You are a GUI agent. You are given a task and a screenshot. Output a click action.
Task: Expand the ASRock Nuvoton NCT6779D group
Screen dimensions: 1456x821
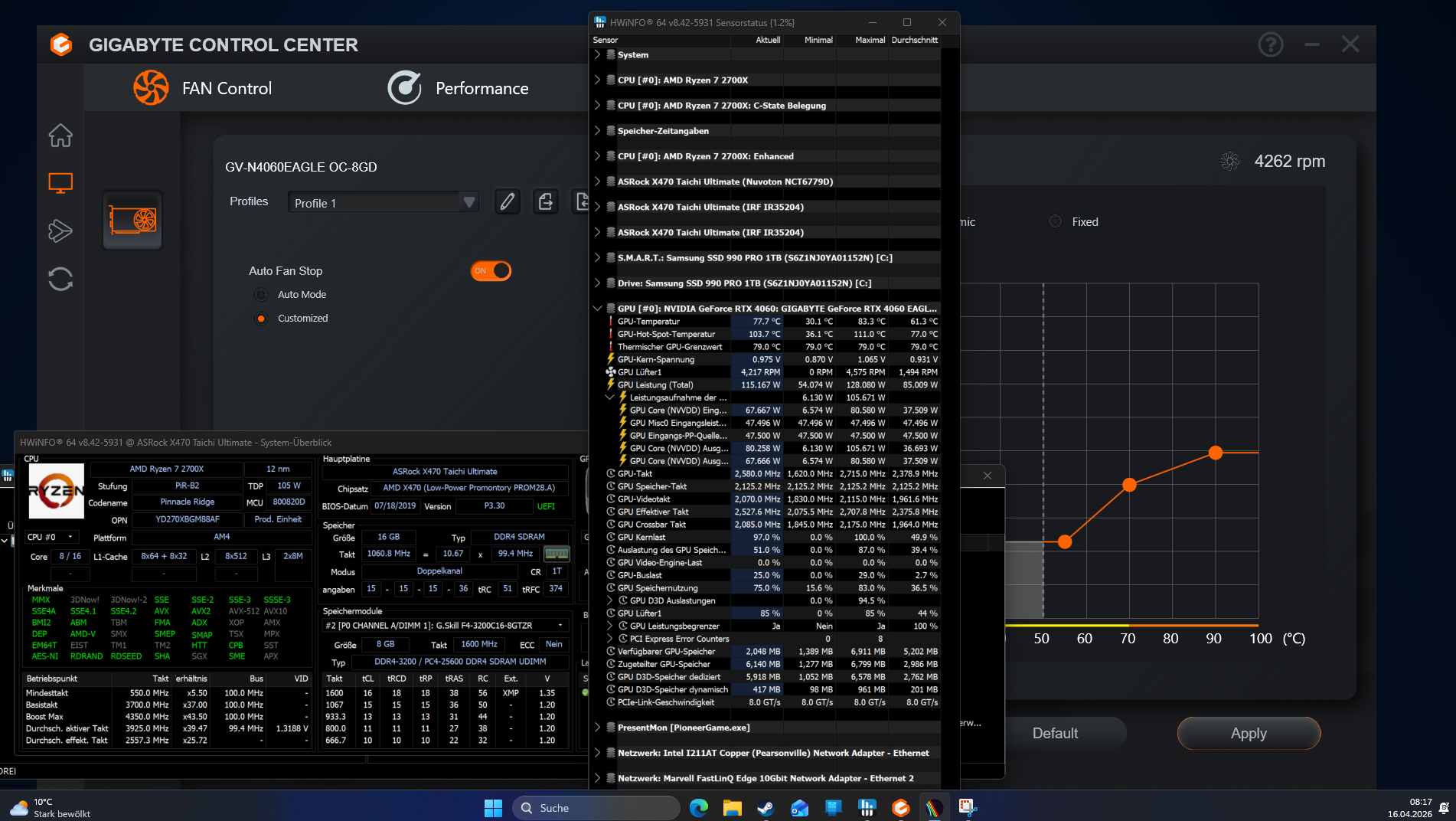[x=597, y=182]
